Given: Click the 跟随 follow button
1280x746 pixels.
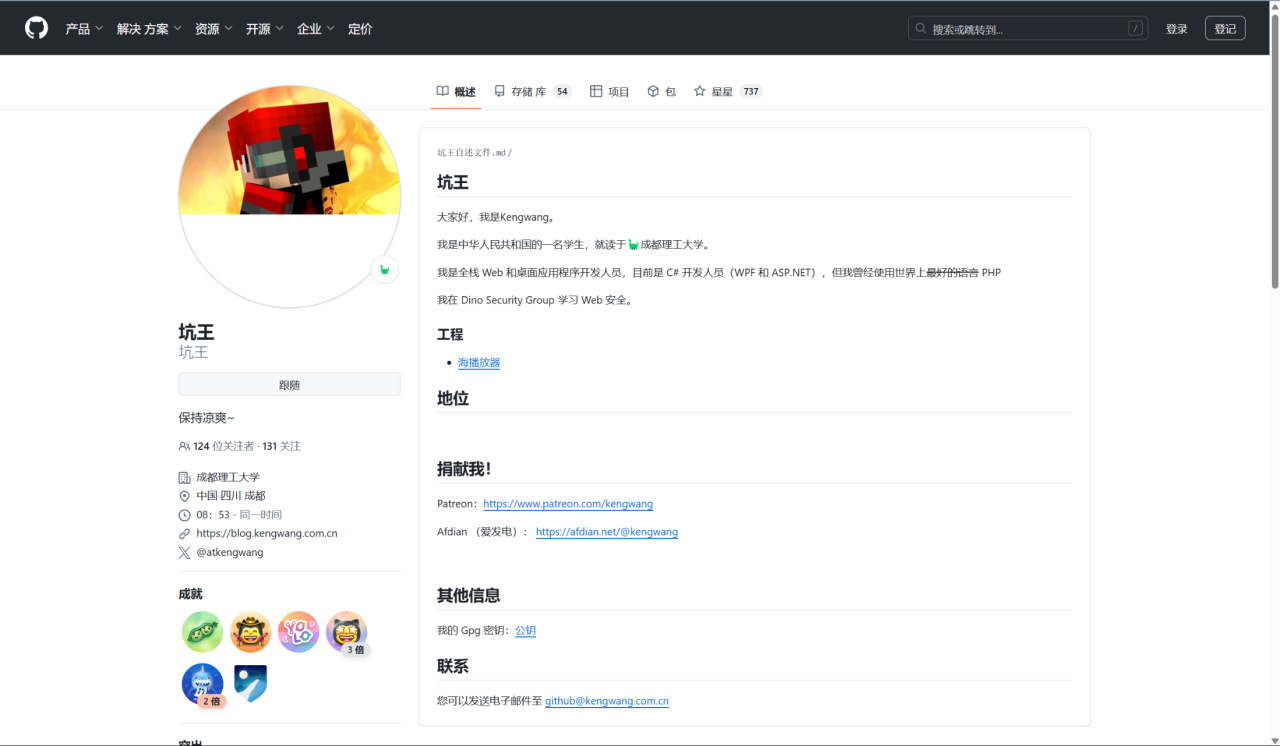Looking at the screenshot, I should [x=289, y=384].
